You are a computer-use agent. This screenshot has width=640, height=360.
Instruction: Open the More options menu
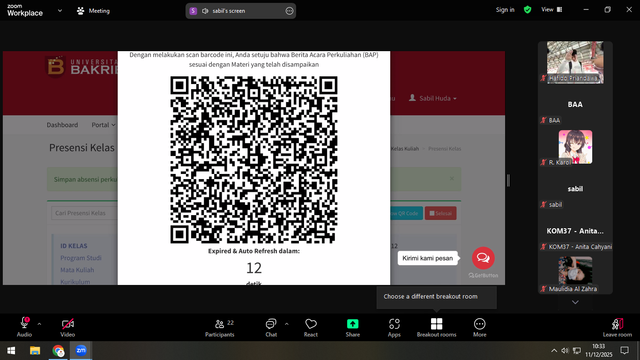(x=480, y=327)
